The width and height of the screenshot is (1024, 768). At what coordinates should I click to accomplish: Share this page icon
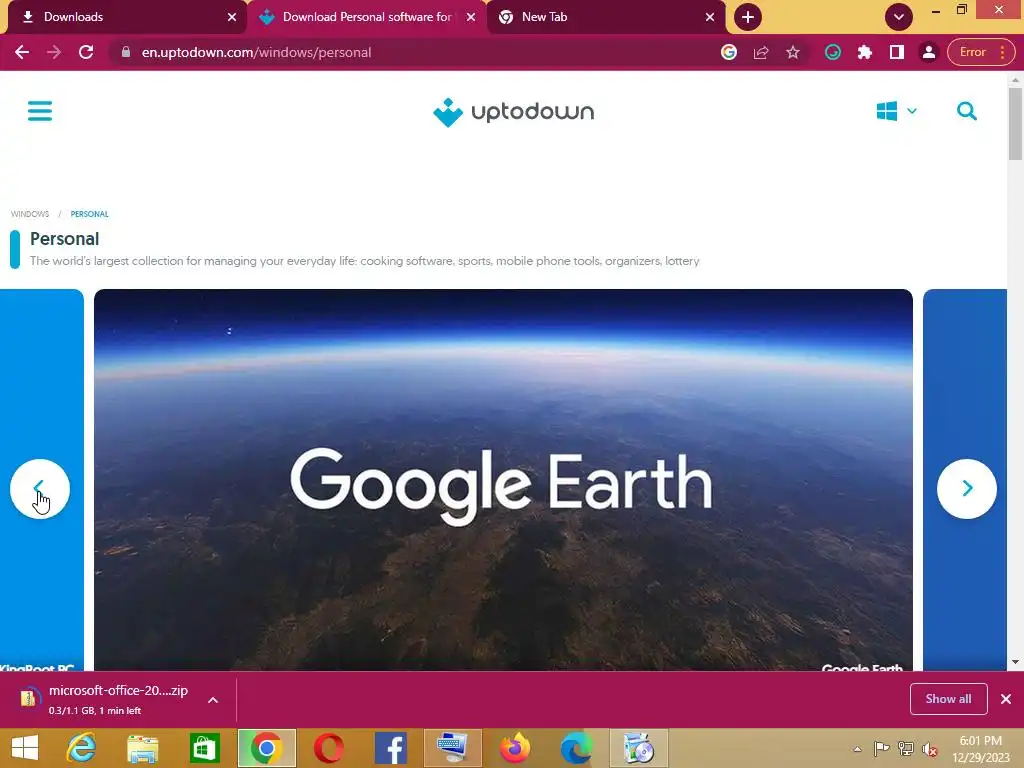(761, 52)
